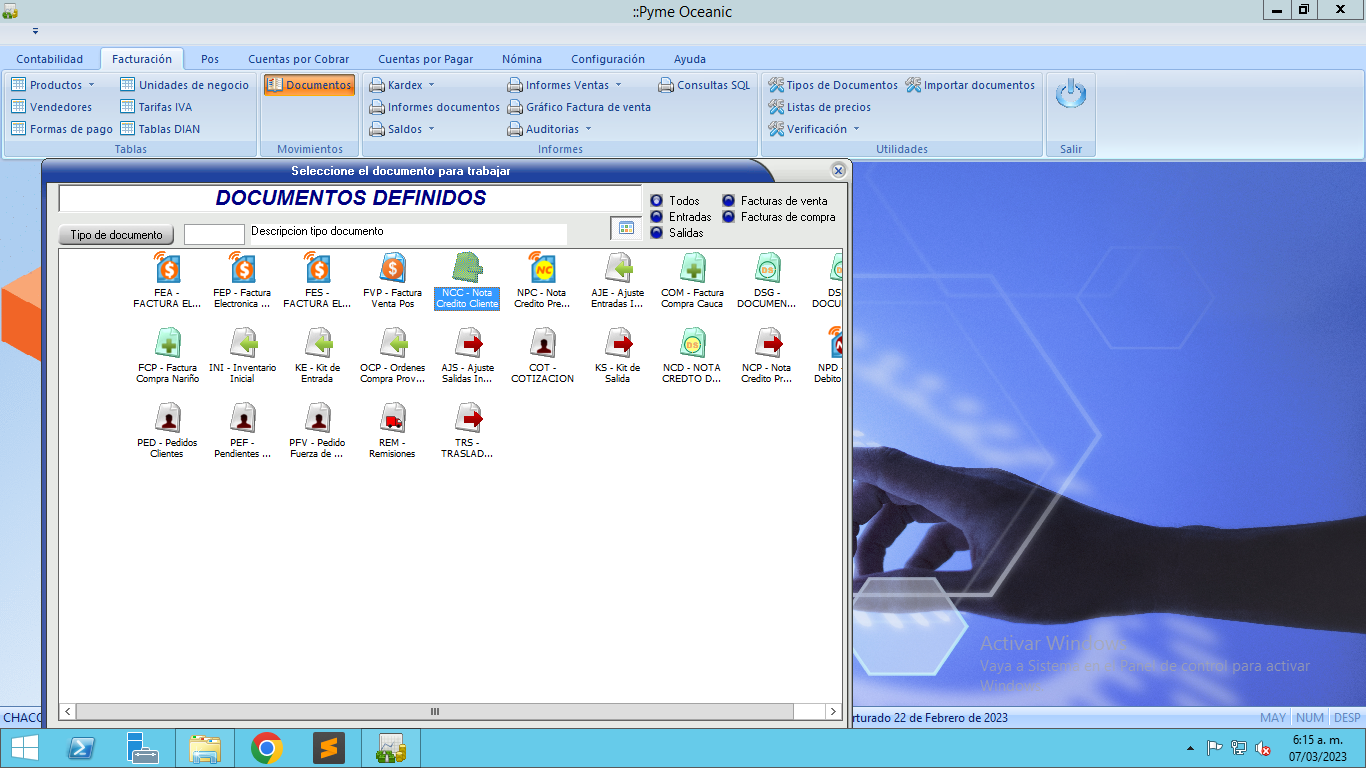Click the Salir power icon
This screenshot has height=768, width=1366.
(1070, 95)
